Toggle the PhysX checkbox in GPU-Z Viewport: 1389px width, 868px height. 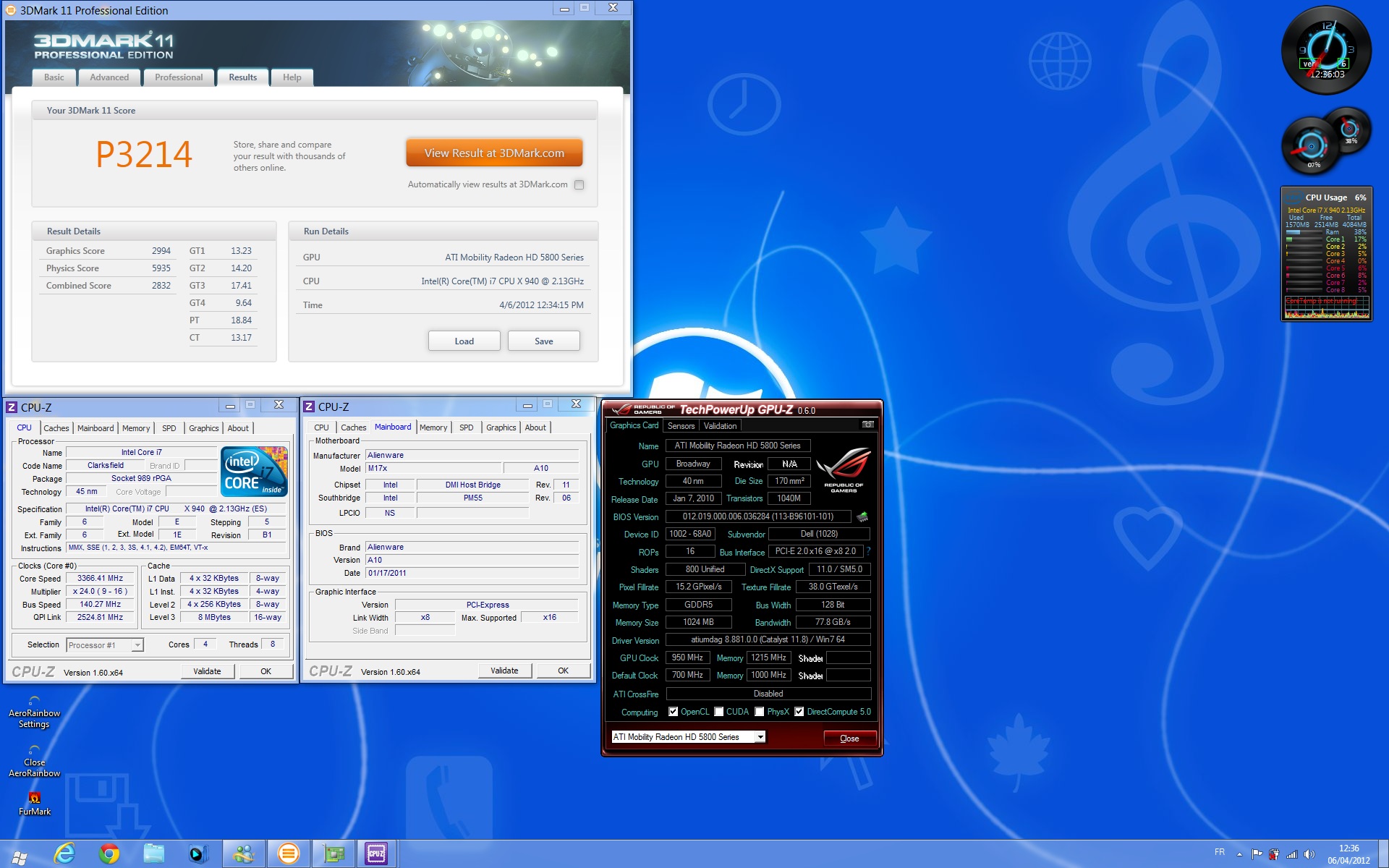760,712
